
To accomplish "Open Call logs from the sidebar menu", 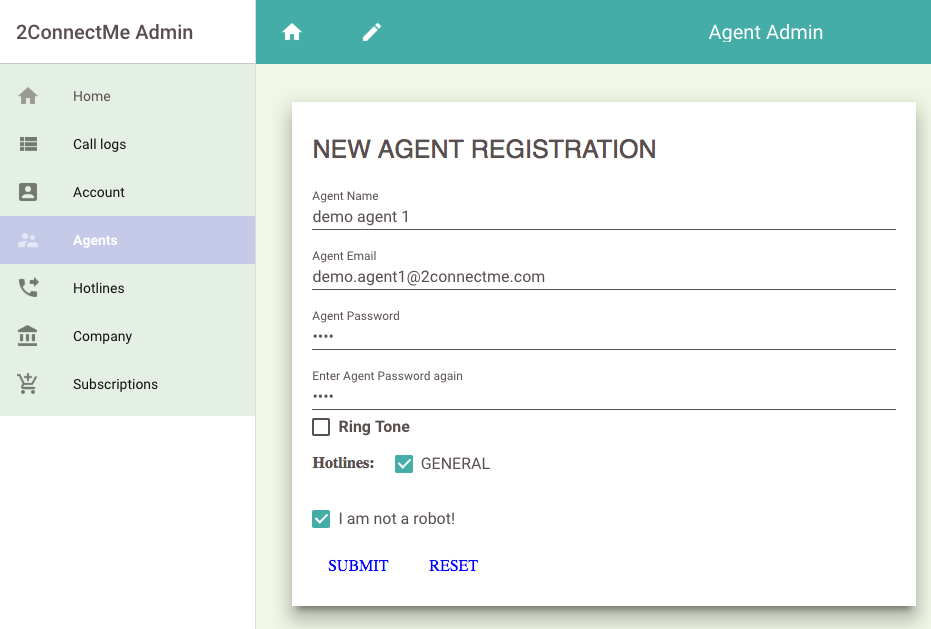I will tap(99, 144).
